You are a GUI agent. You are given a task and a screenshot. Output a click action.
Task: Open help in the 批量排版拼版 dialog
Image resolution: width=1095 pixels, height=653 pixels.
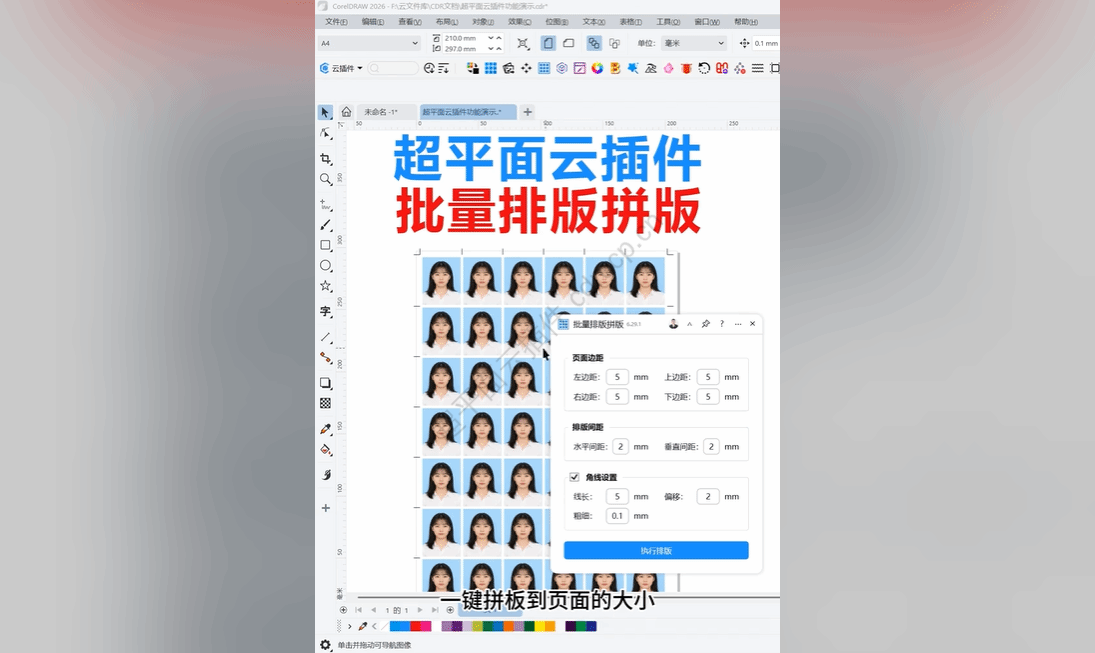click(x=721, y=324)
